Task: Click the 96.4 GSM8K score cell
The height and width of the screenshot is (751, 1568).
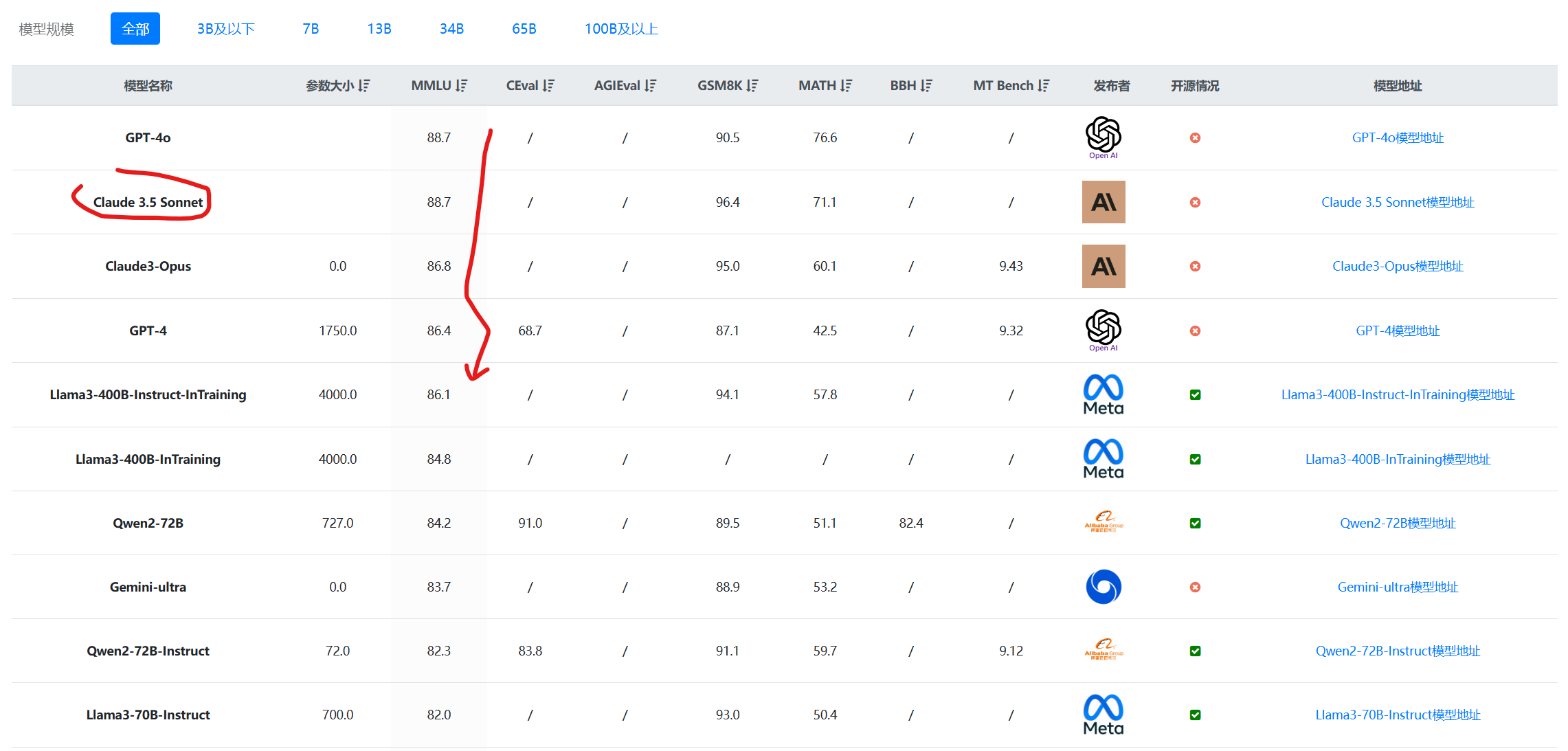Action: point(728,202)
